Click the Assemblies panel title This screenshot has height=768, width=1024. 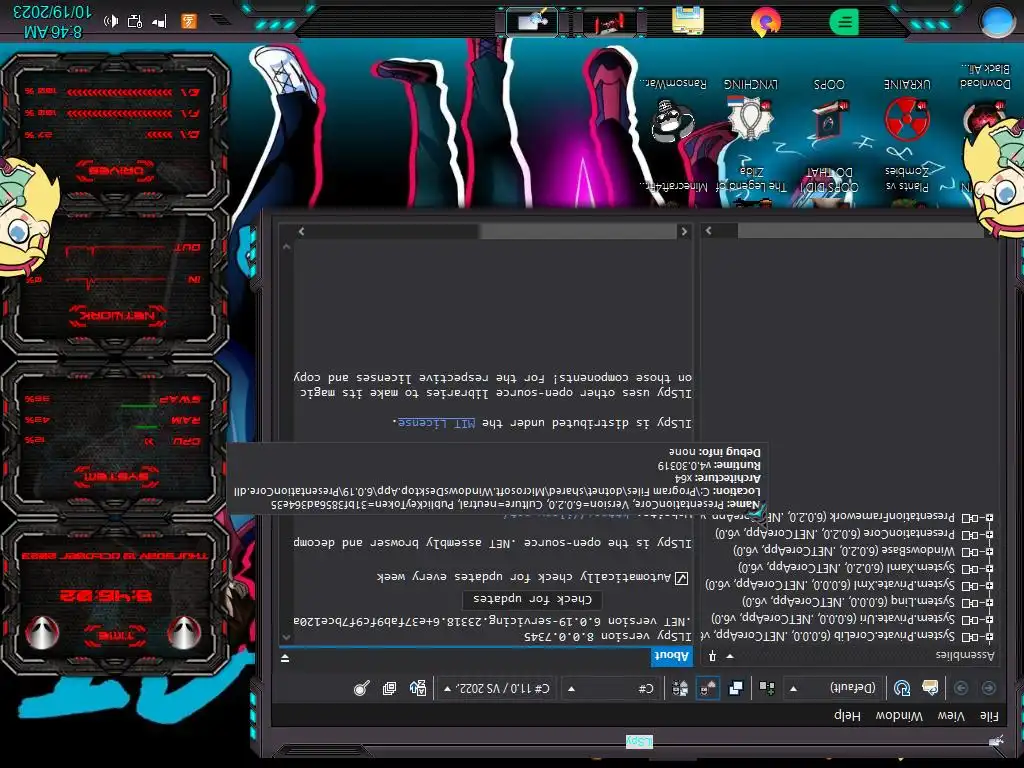pos(965,655)
